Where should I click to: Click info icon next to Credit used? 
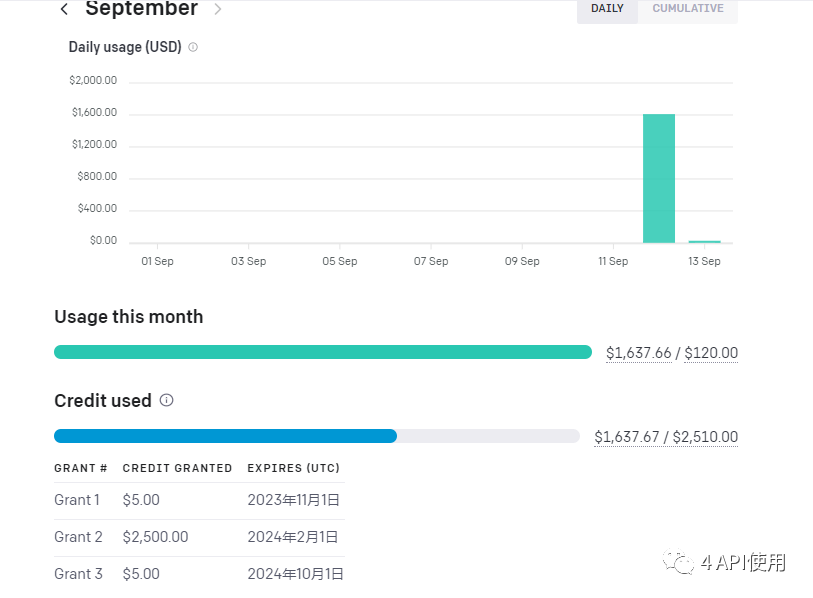click(x=167, y=400)
